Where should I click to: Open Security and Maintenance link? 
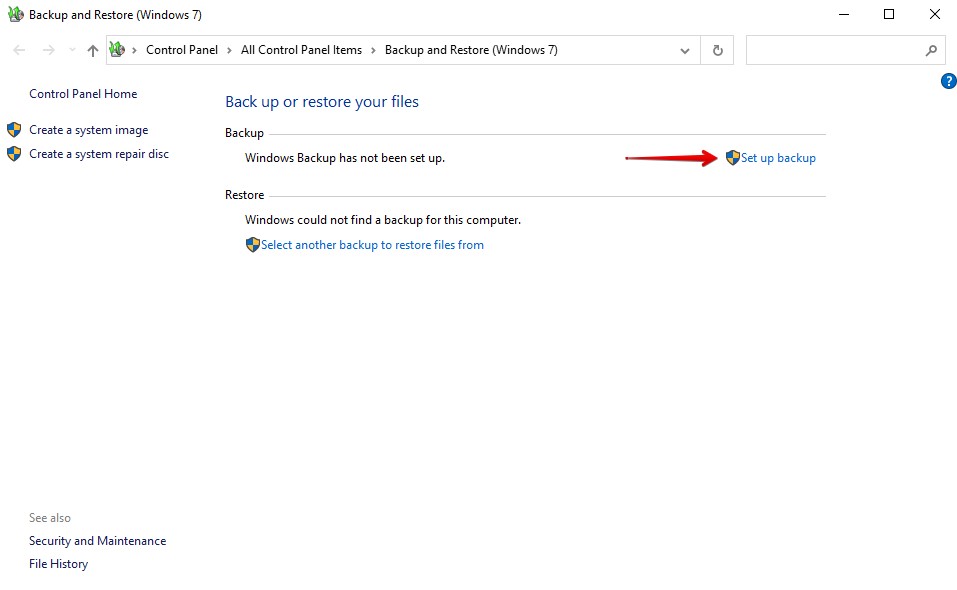point(98,541)
